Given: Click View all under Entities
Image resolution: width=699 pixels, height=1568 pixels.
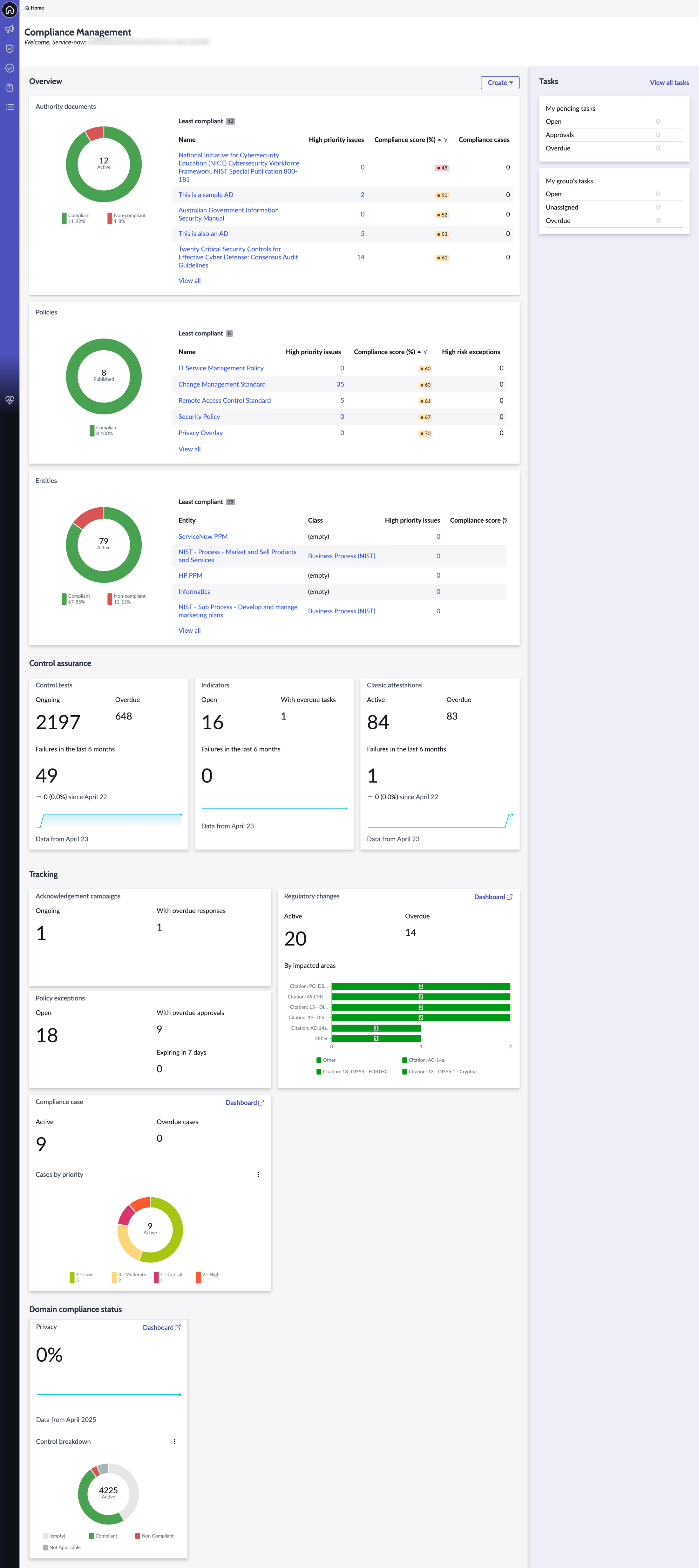Looking at the screenshot, I should [x=189, y=631].
